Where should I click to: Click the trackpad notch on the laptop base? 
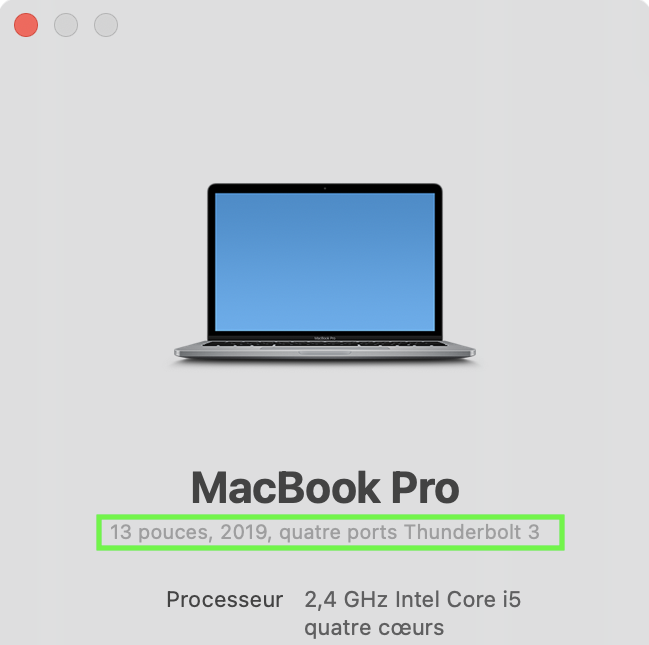coord(325,353)
